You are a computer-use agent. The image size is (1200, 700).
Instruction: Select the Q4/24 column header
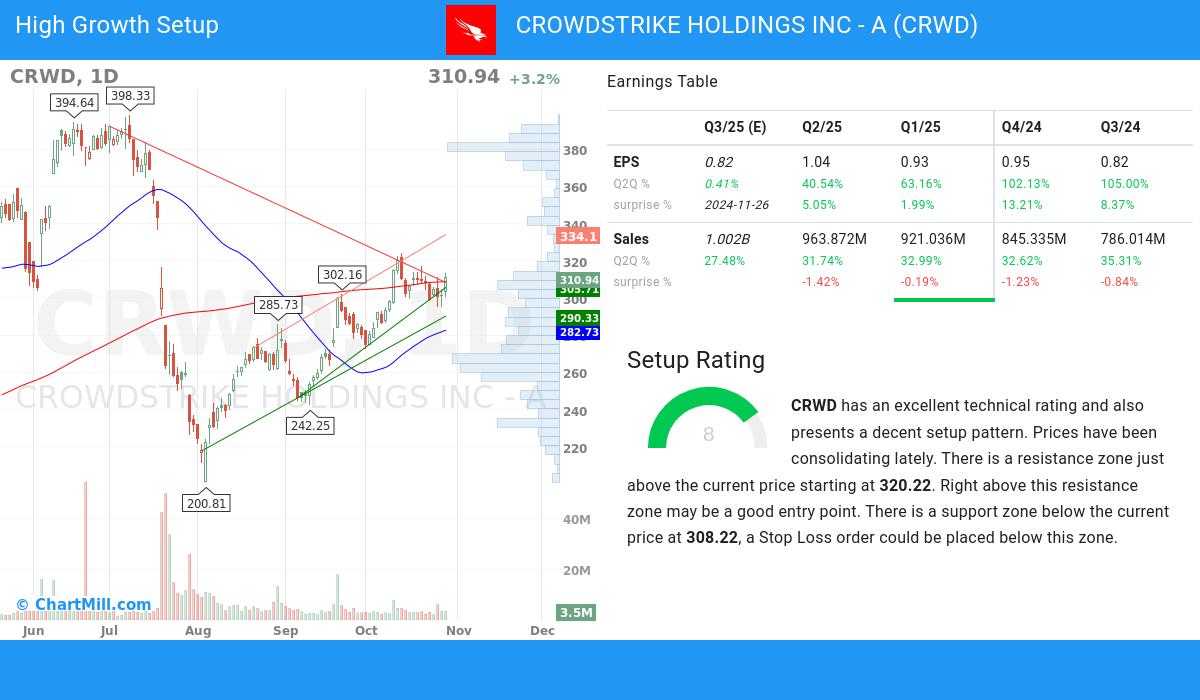point(1022,127)
